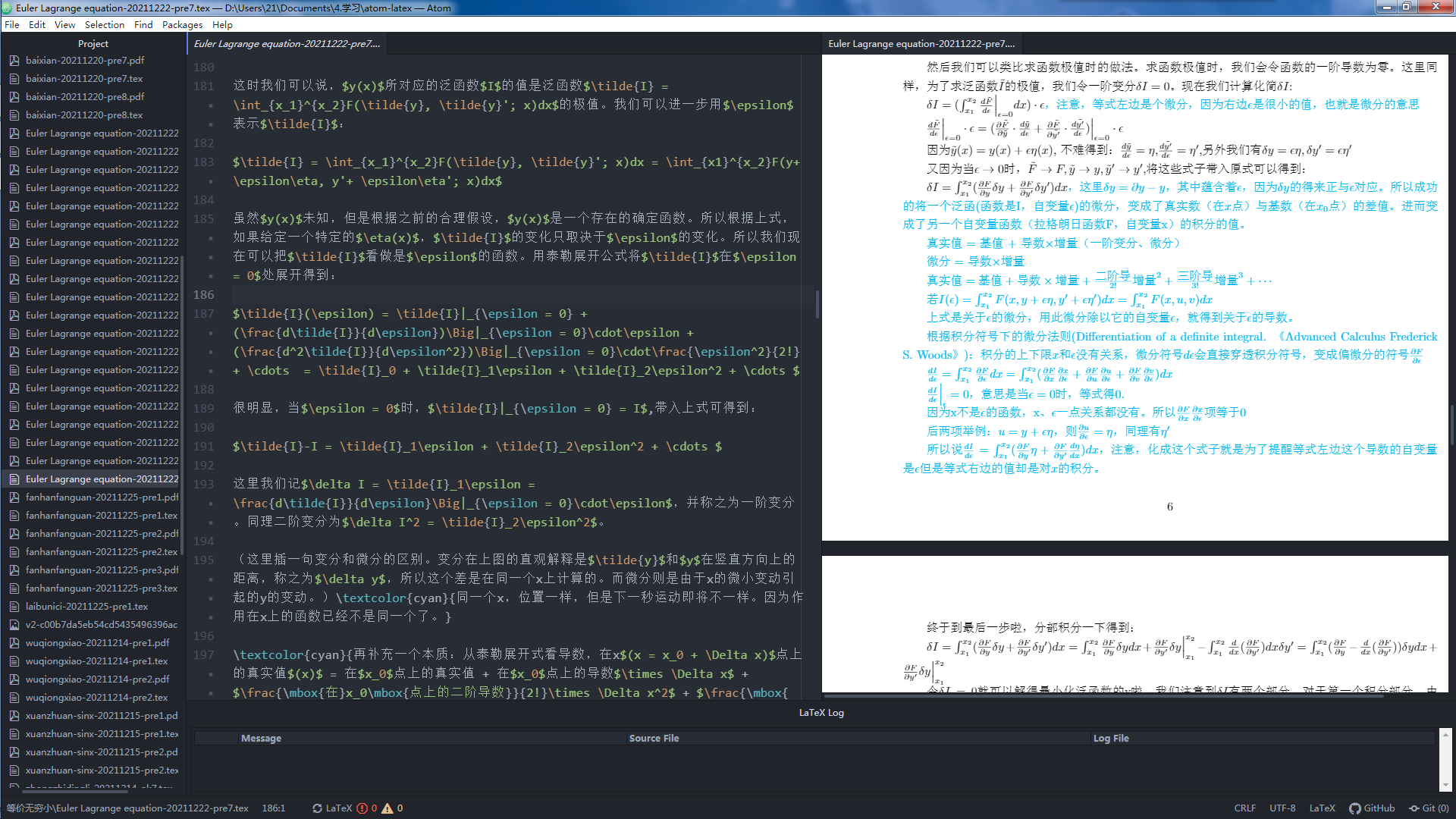1456x819 pixels.
Task: Click the LaTeX Log scrollbar down arrow
Action: tap(1445, 786)
